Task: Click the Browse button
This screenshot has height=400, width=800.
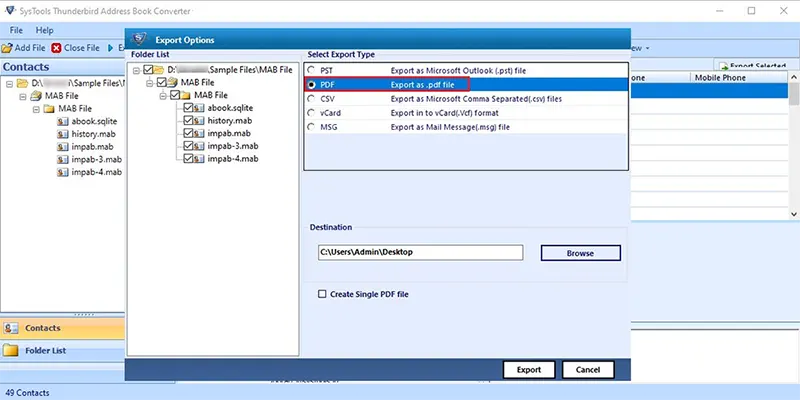Action: pyautogui.click(x=581, y=253)
